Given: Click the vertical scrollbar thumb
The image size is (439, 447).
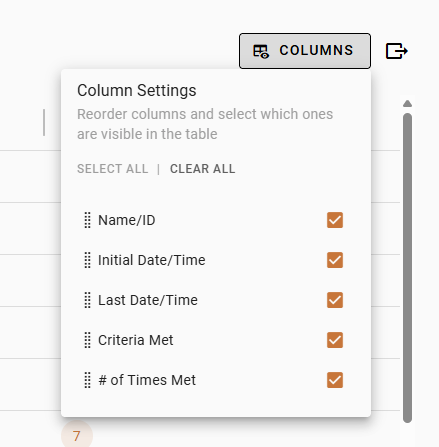Looking at the screenshot, I should (x=407, y=268).
